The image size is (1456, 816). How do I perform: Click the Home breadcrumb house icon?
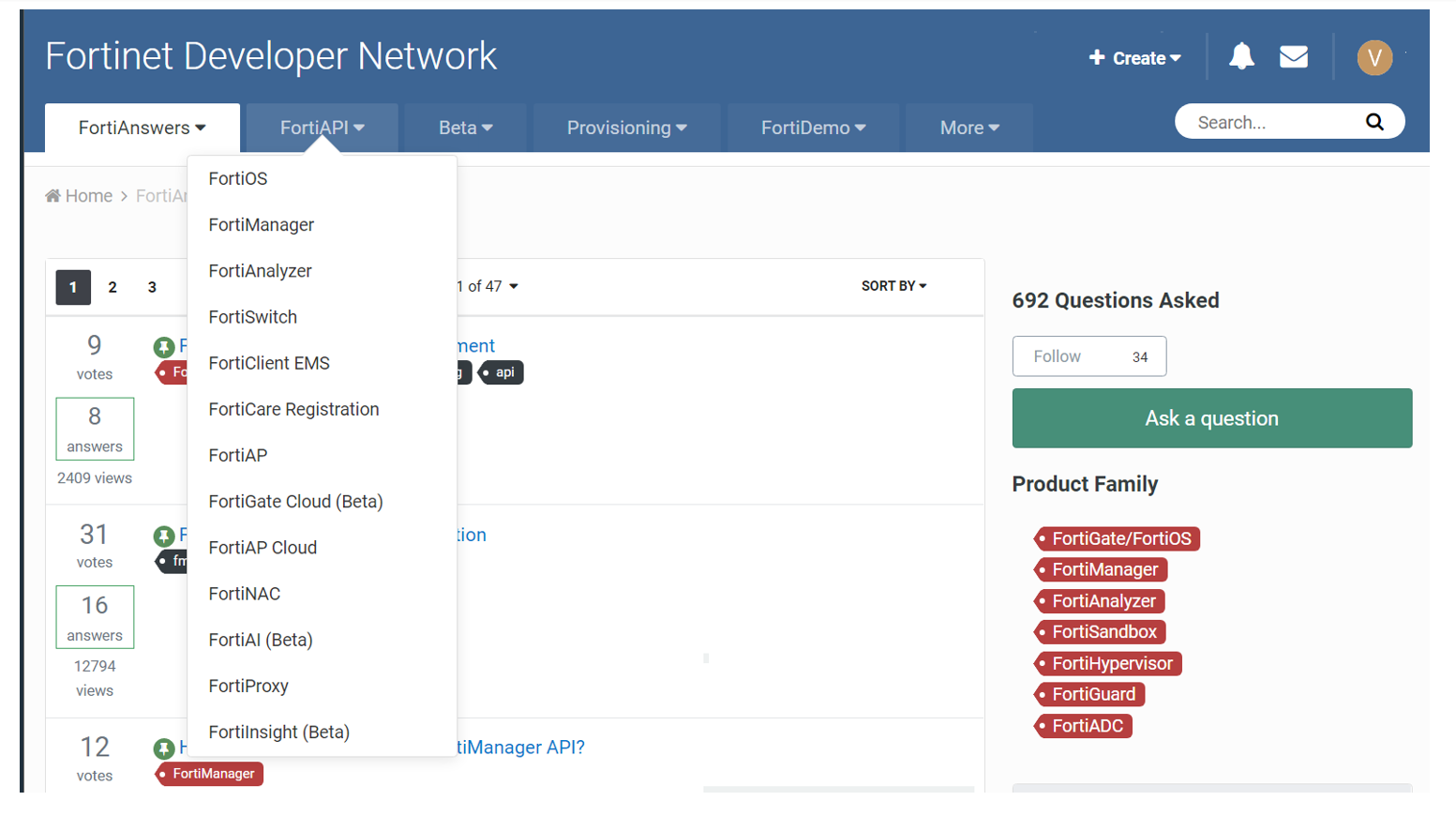click(x=53, y=196)
